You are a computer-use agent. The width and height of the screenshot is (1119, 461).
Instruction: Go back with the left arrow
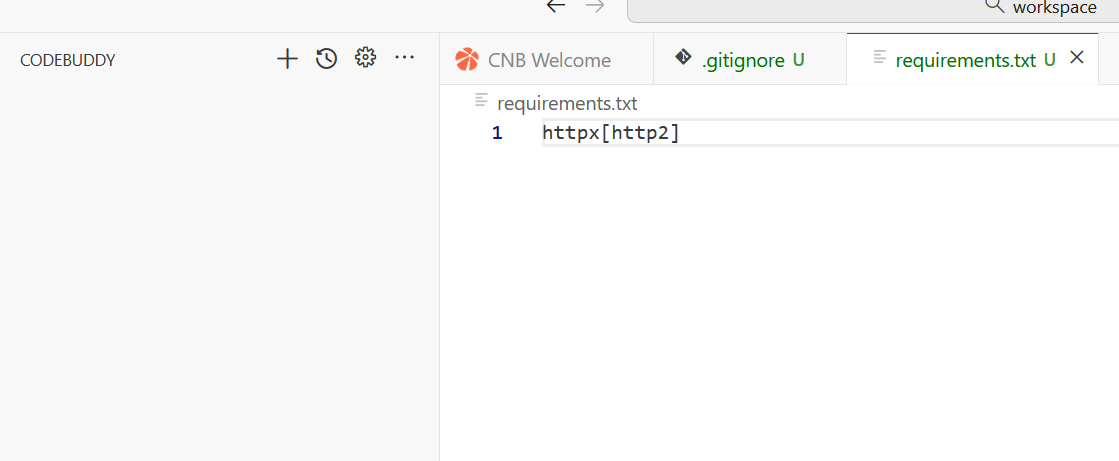556,6
